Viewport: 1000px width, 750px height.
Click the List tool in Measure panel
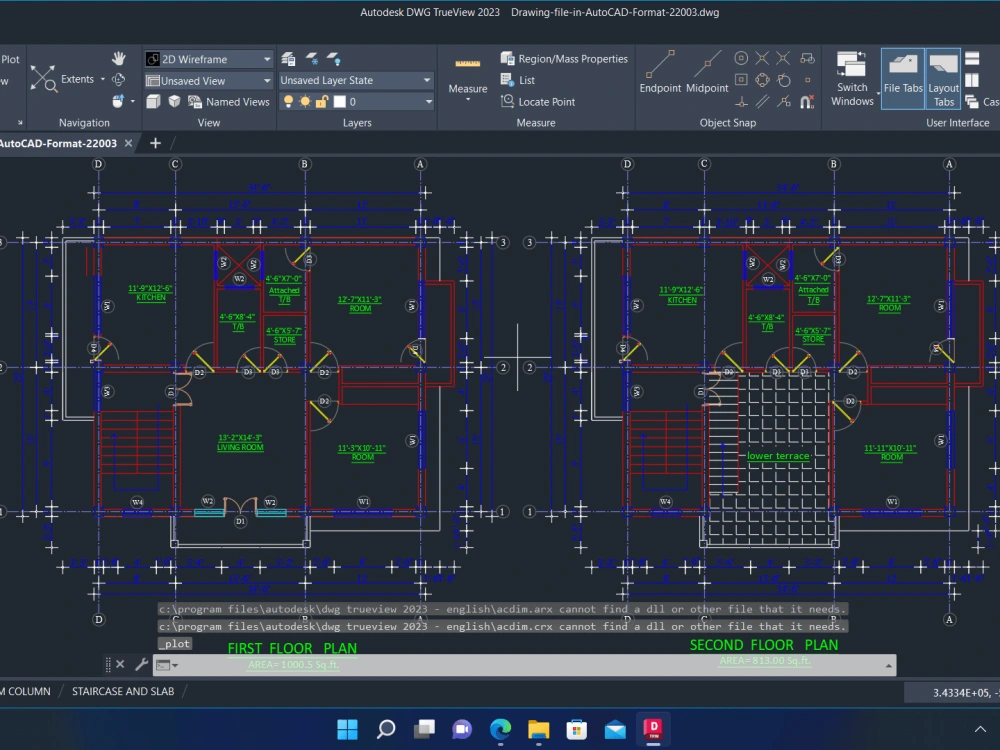524,80
